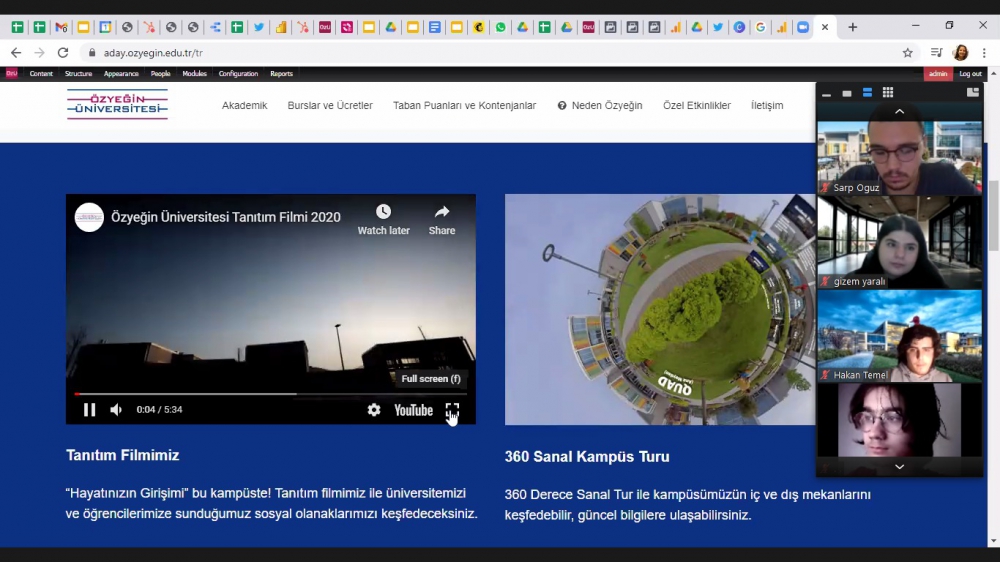Show Zoom active speaker thumbnail view
Screen dimensions: 1000x562
[847, 93]
